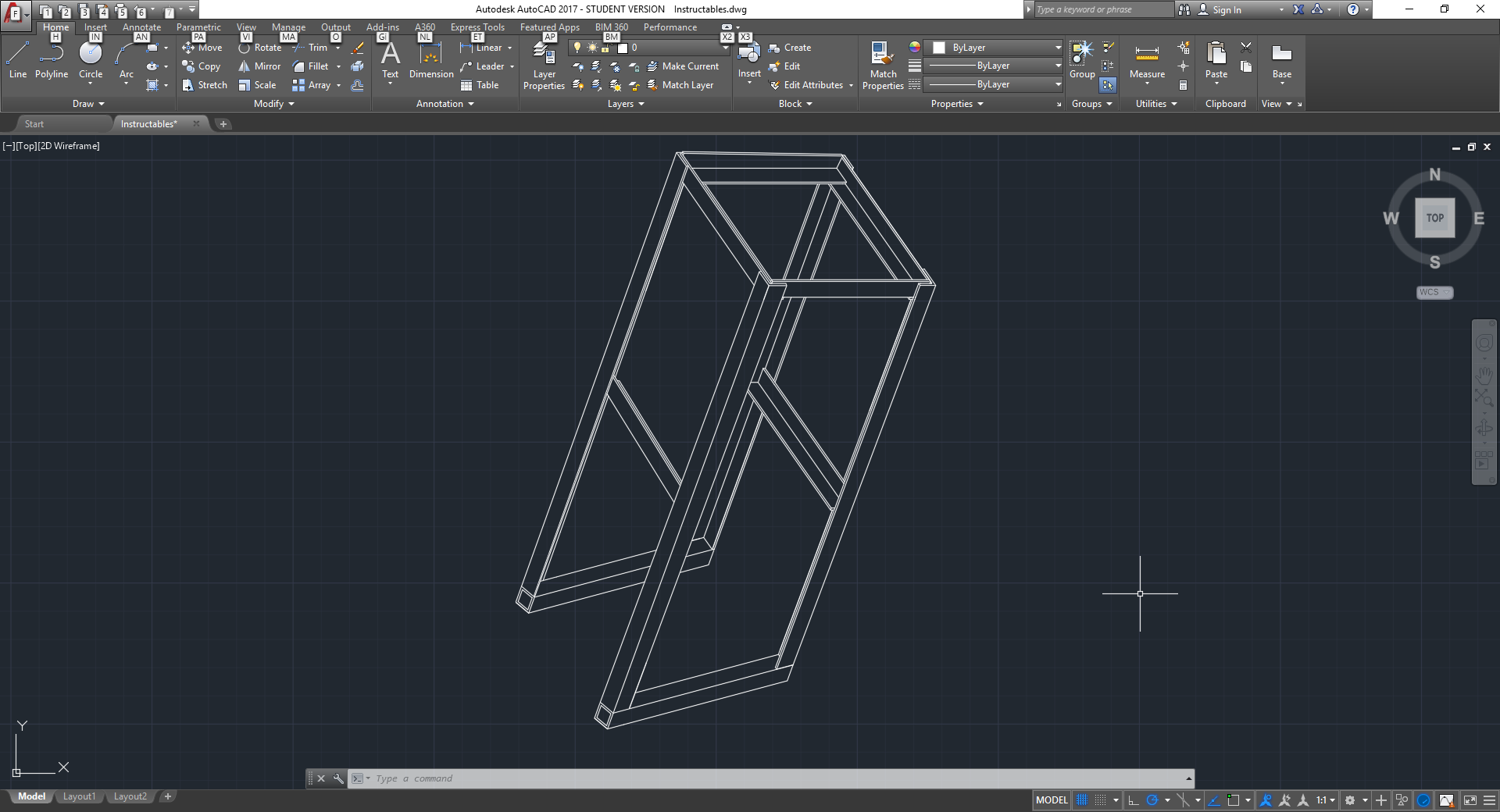Toggle annotation objects visibility
The image size is (1500, 812).
(1266, 800)
